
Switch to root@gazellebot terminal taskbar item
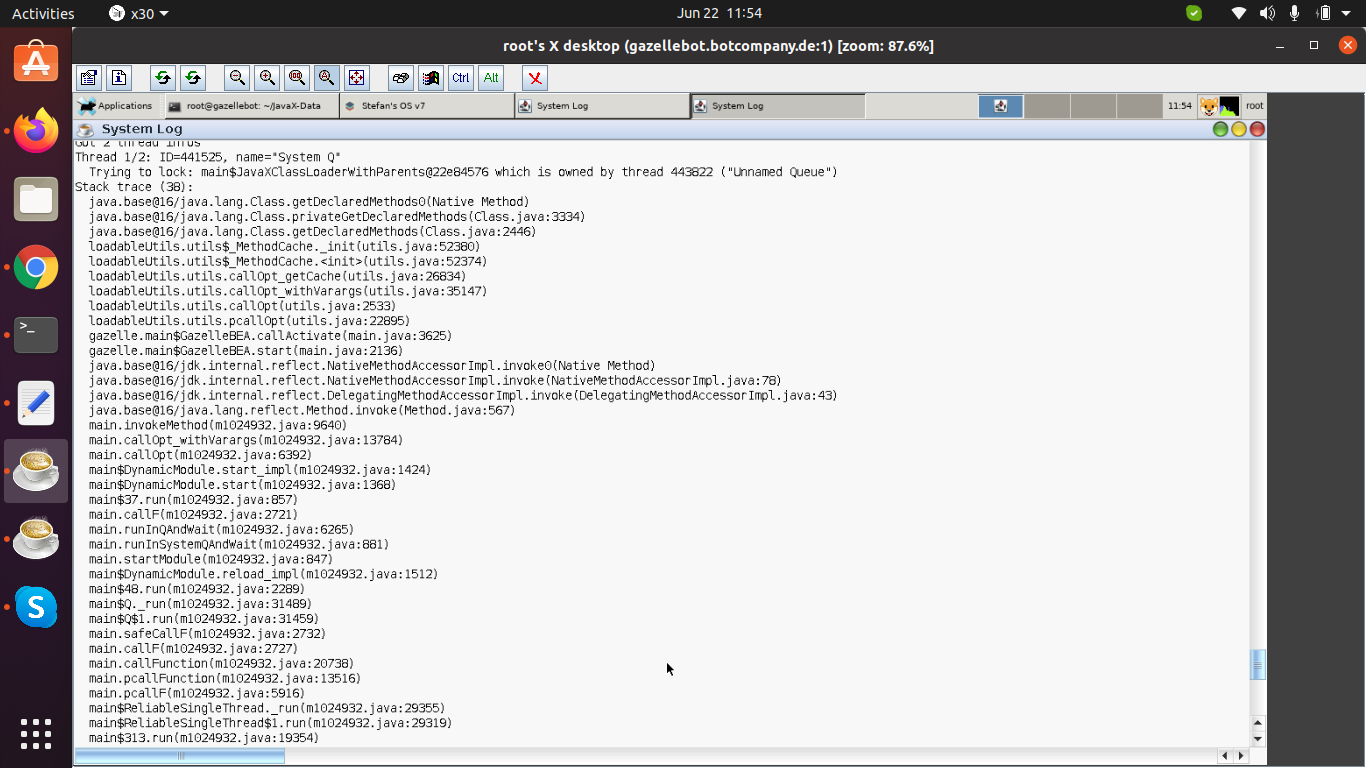pyautogui.click(x=252, y=106)
